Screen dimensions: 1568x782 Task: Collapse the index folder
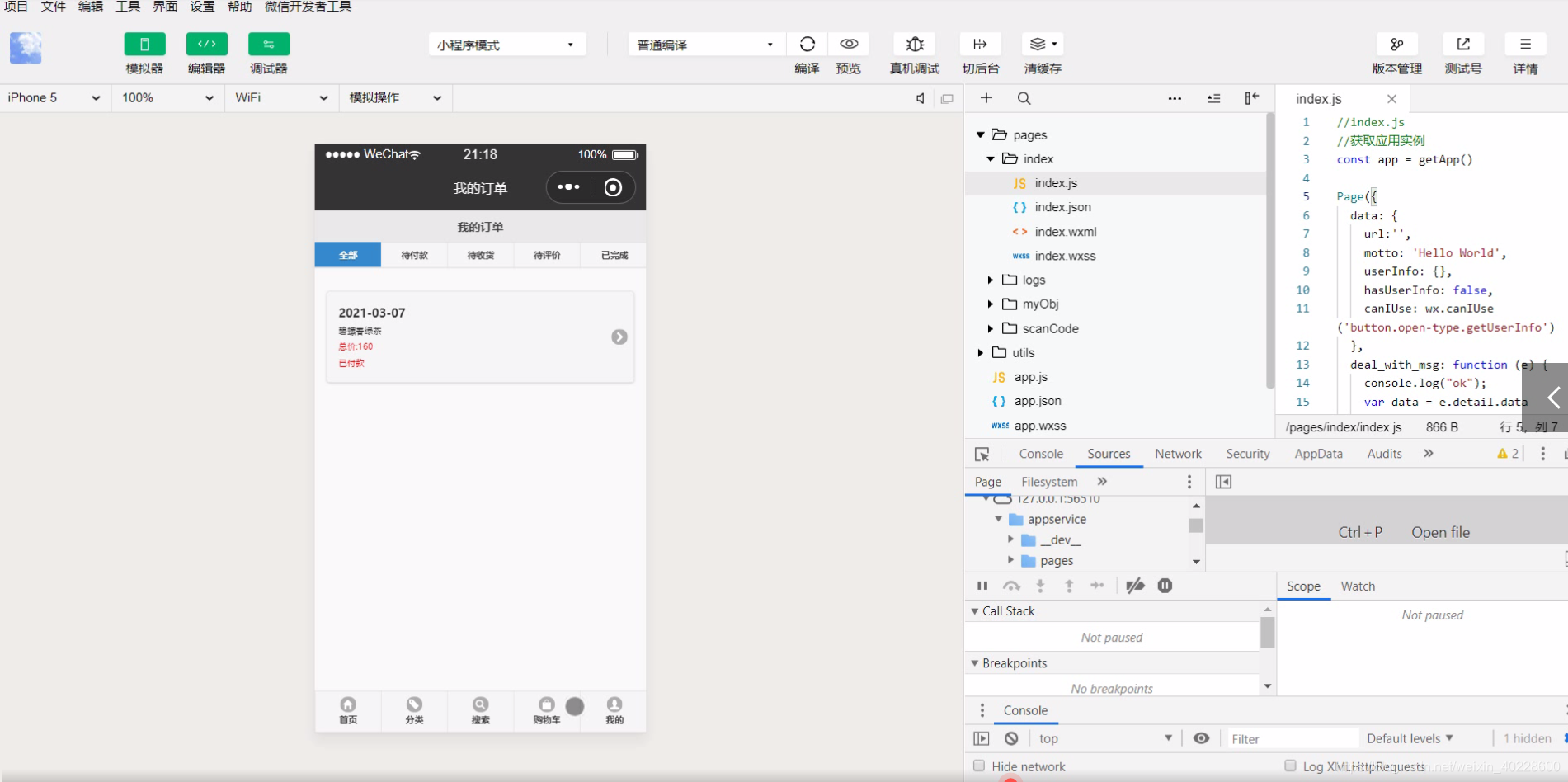tap(991, 159)
